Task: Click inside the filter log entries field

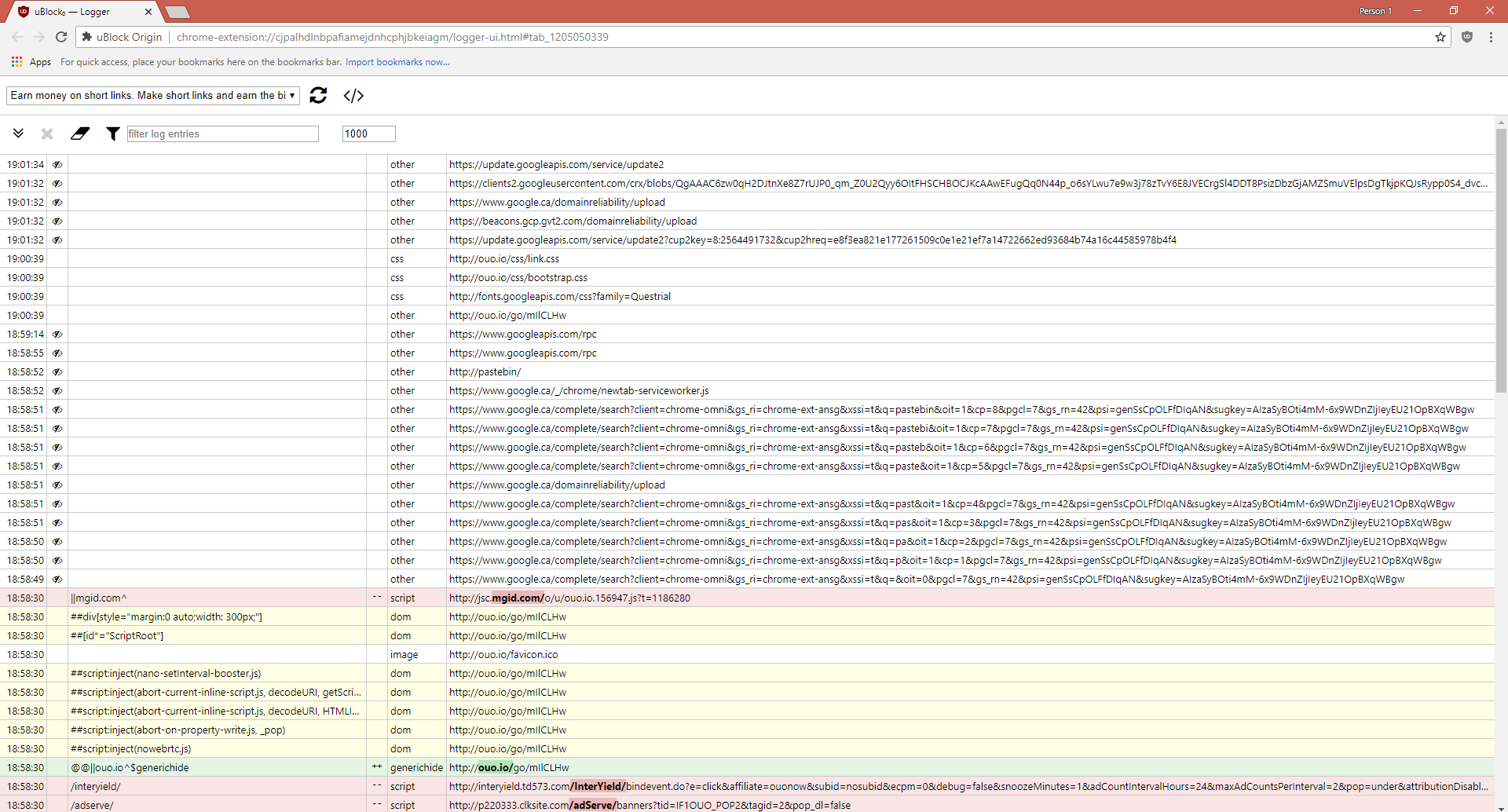Action: tap(222, 134)
